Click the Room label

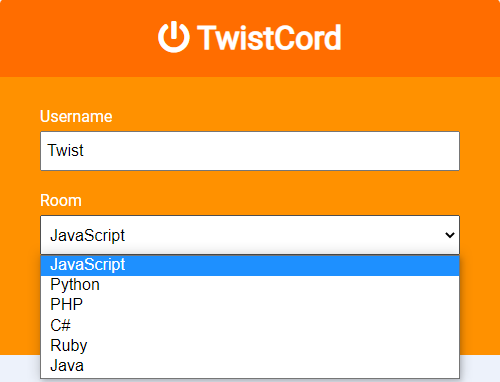61,200
